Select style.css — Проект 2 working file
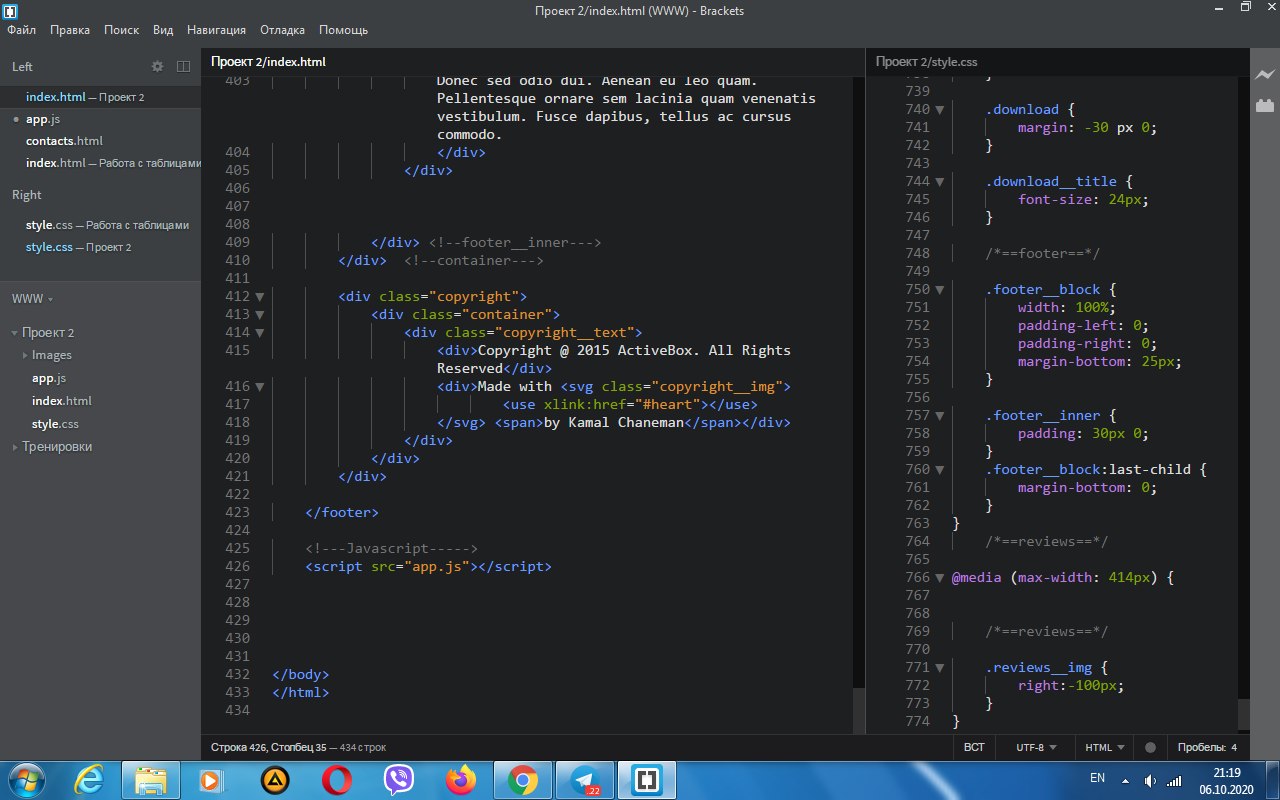The height and width of the screenshot is (800, 1280). click(x=100, y=247)
